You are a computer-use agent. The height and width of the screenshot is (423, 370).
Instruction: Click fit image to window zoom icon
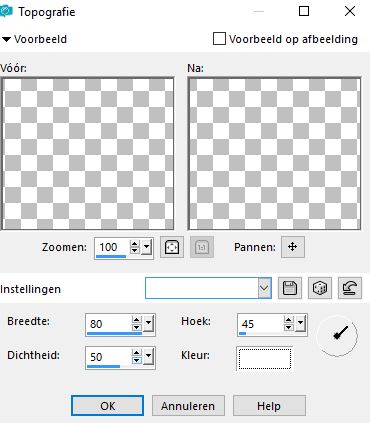(x=172, y=247)
